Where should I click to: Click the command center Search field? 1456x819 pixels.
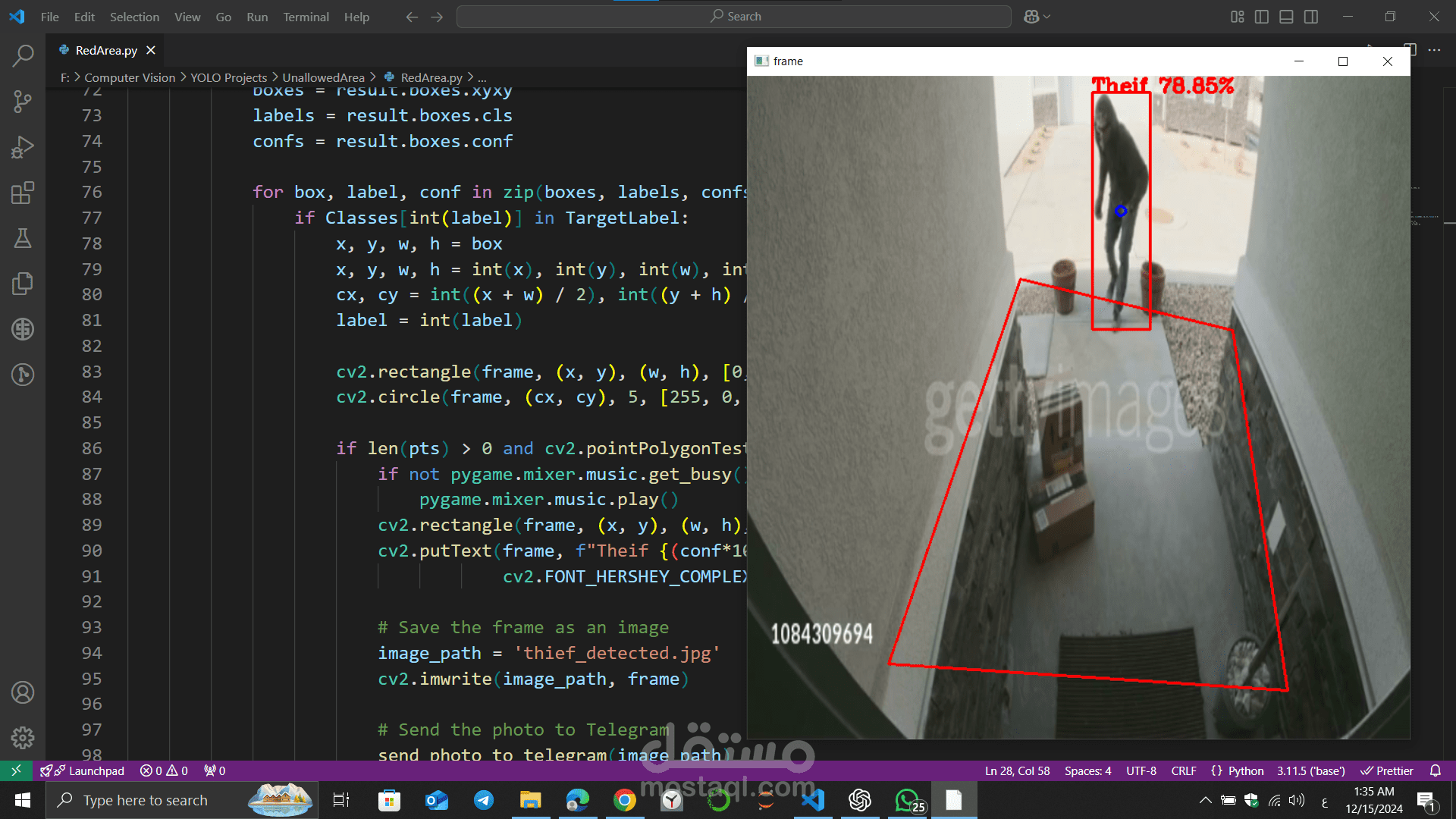pyautogui.click(x=734, y=17)
